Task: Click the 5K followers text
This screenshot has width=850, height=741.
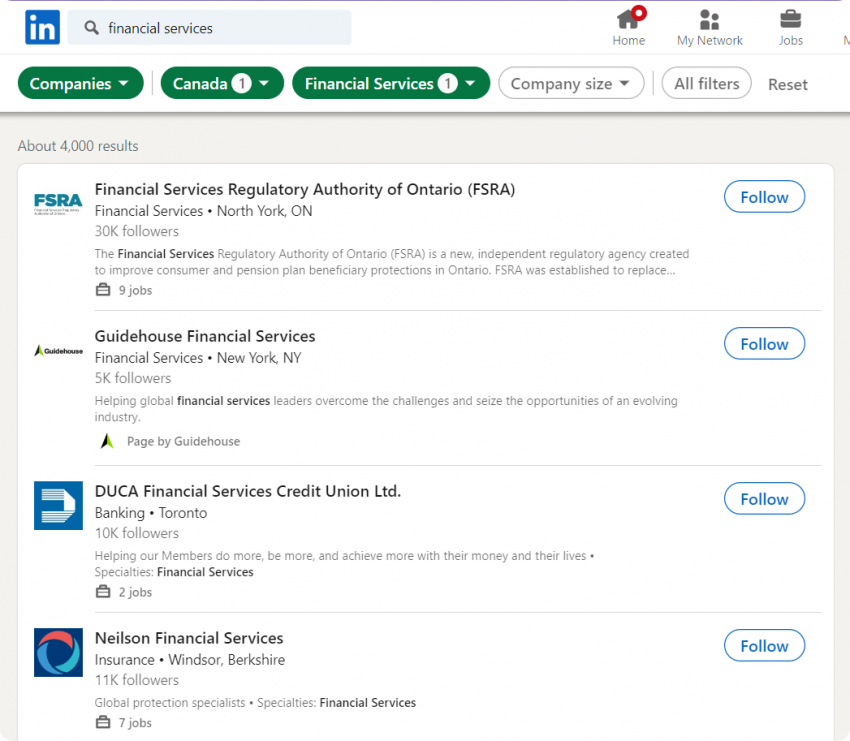Action: pos(133,378)
